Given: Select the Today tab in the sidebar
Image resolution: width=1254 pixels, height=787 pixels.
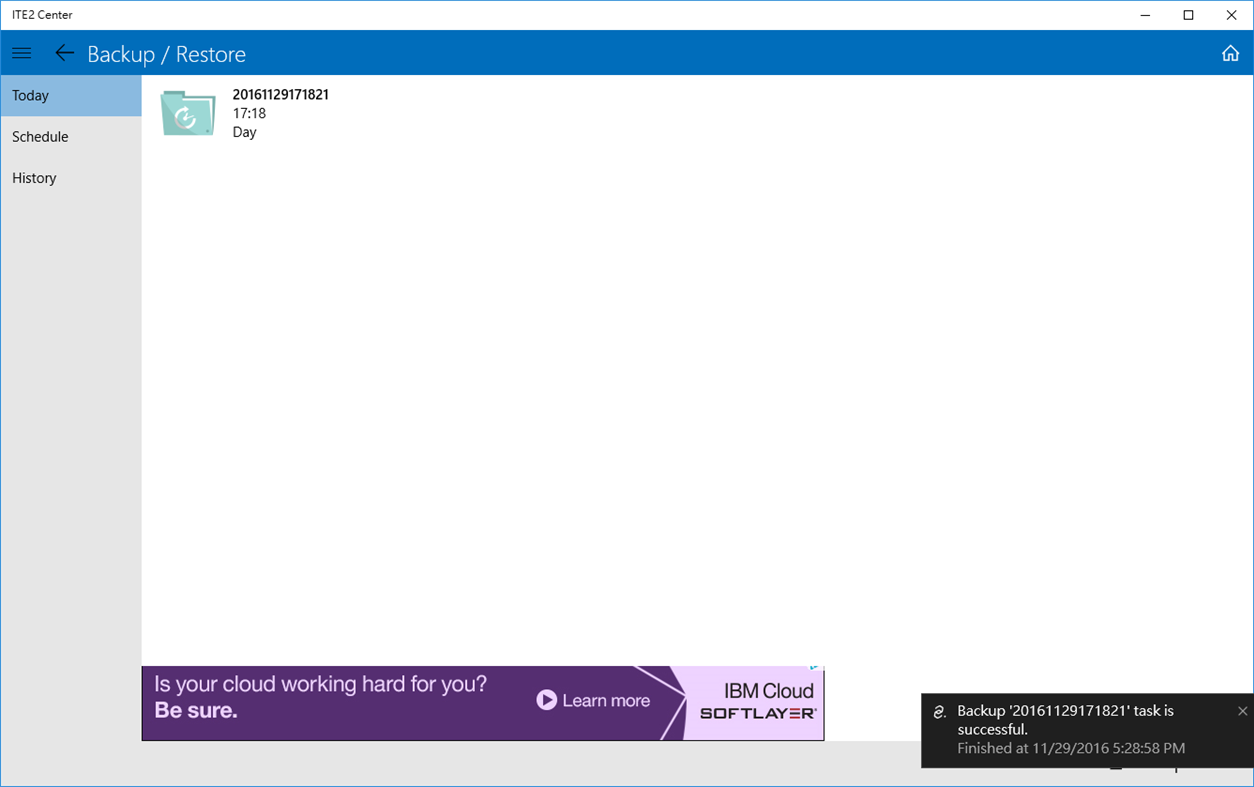Looking at the screenshot, I should click(x=30, y=95).
